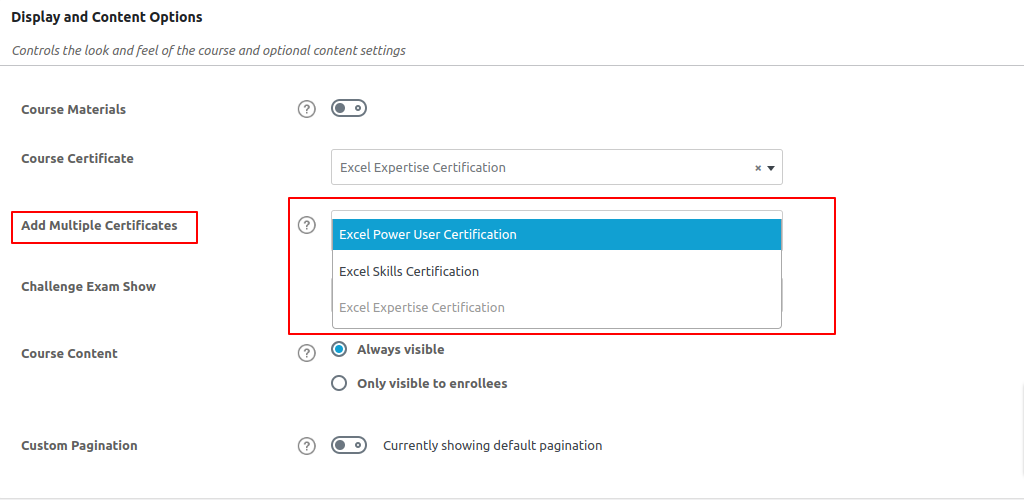Open help tooltip for Add Multiple Certificates
1024x500 pixels.
[307, 225]
